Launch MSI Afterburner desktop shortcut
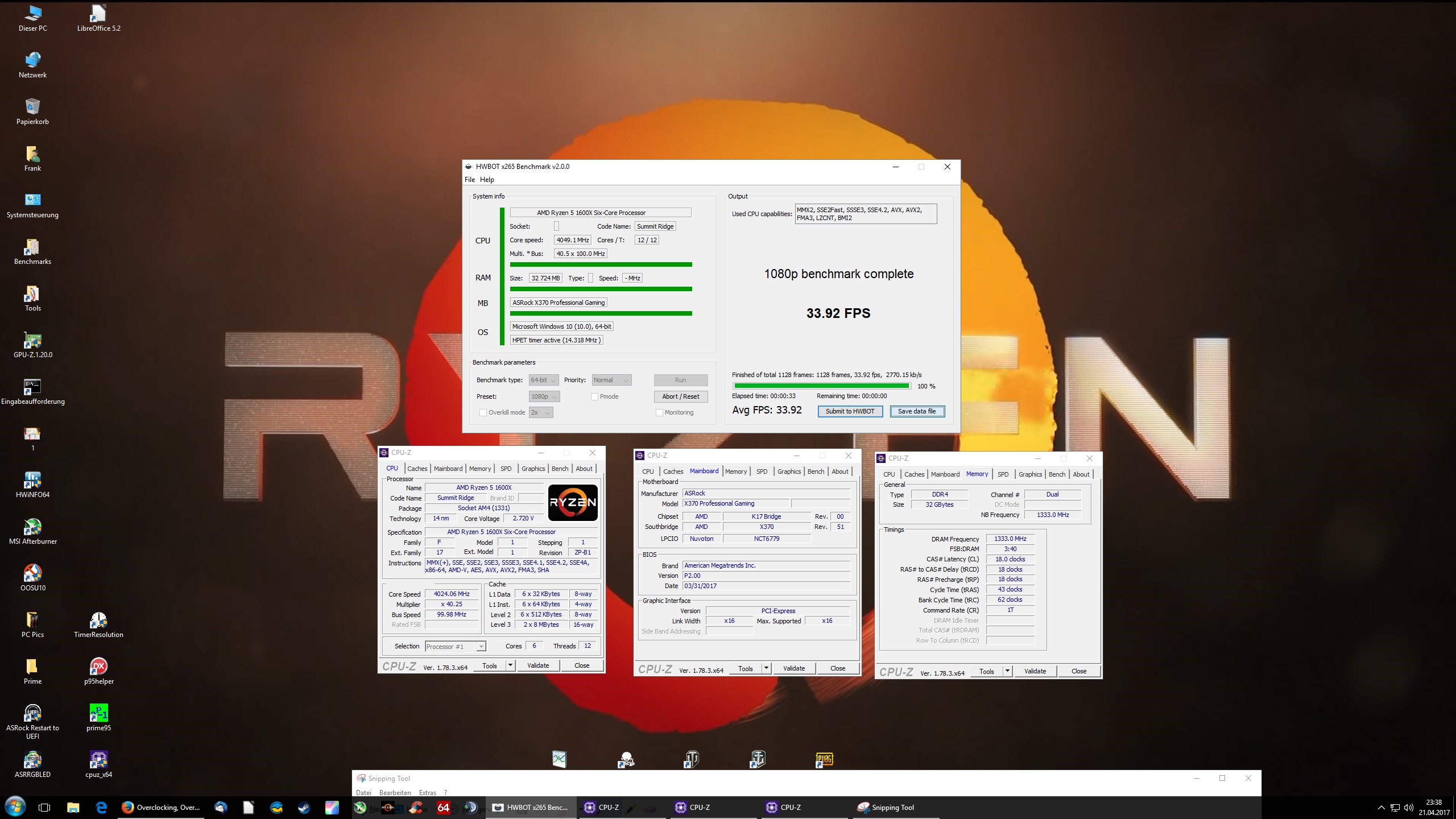 pos(32,531)
